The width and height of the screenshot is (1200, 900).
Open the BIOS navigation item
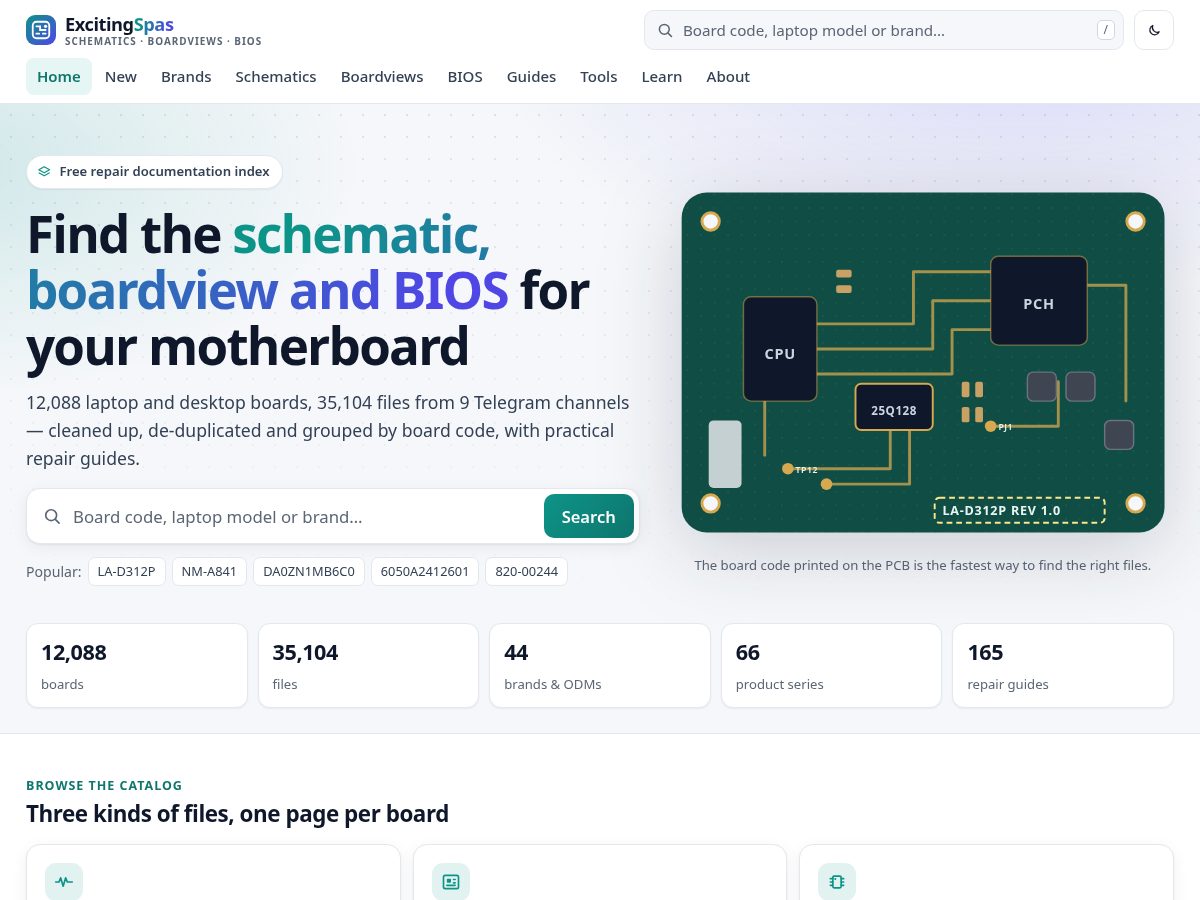[465, 77]
